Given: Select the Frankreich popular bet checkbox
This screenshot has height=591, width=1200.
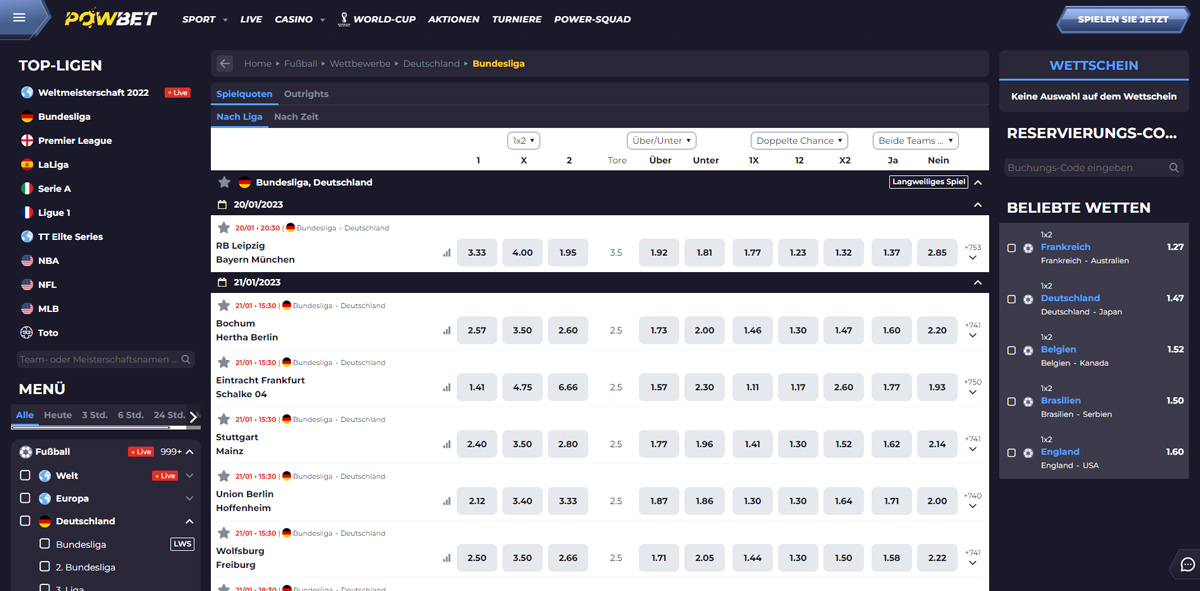Looking at the screenshot, I should point(1012,248).
